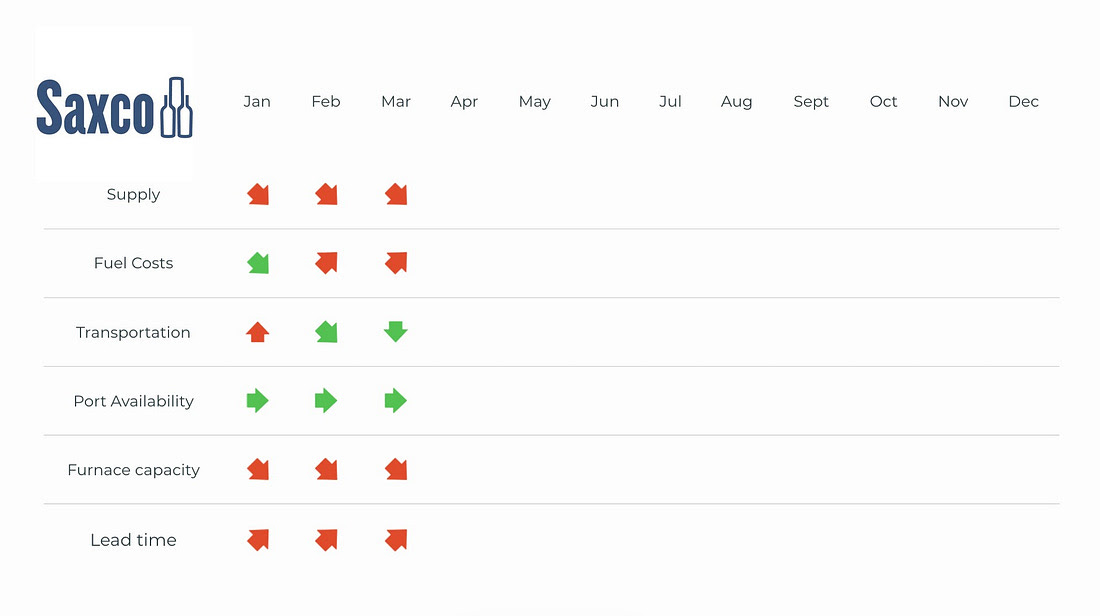This screenshot has width=1100, height=616.
Task: Click March's Port Availability green arrow
Action: tap(396, 401)
